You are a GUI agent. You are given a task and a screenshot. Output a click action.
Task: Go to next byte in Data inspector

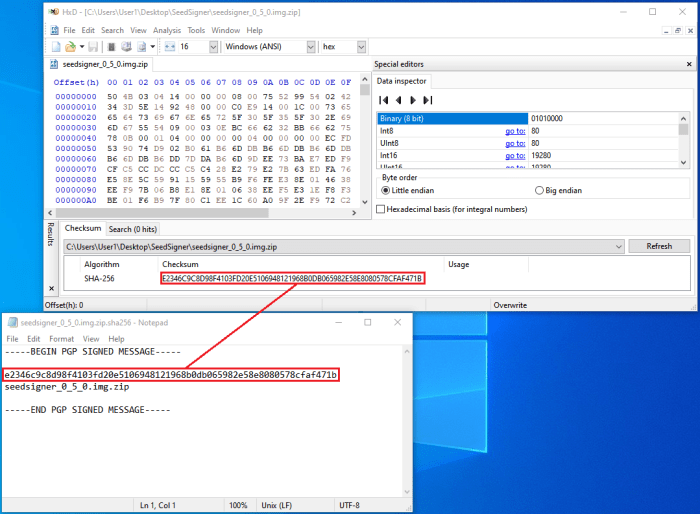412,100
